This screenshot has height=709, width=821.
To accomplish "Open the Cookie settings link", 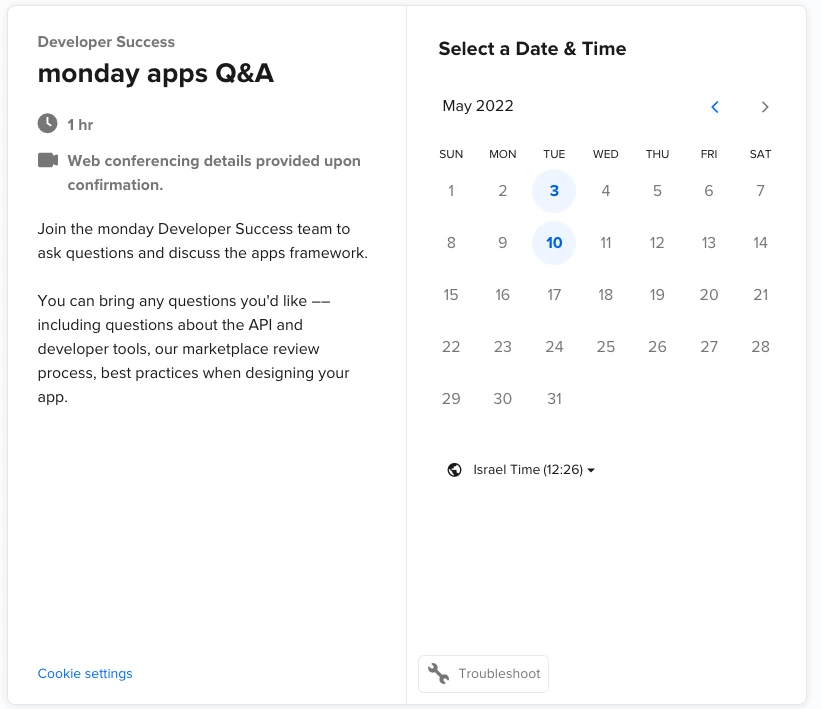I will [x=85, y=673].
